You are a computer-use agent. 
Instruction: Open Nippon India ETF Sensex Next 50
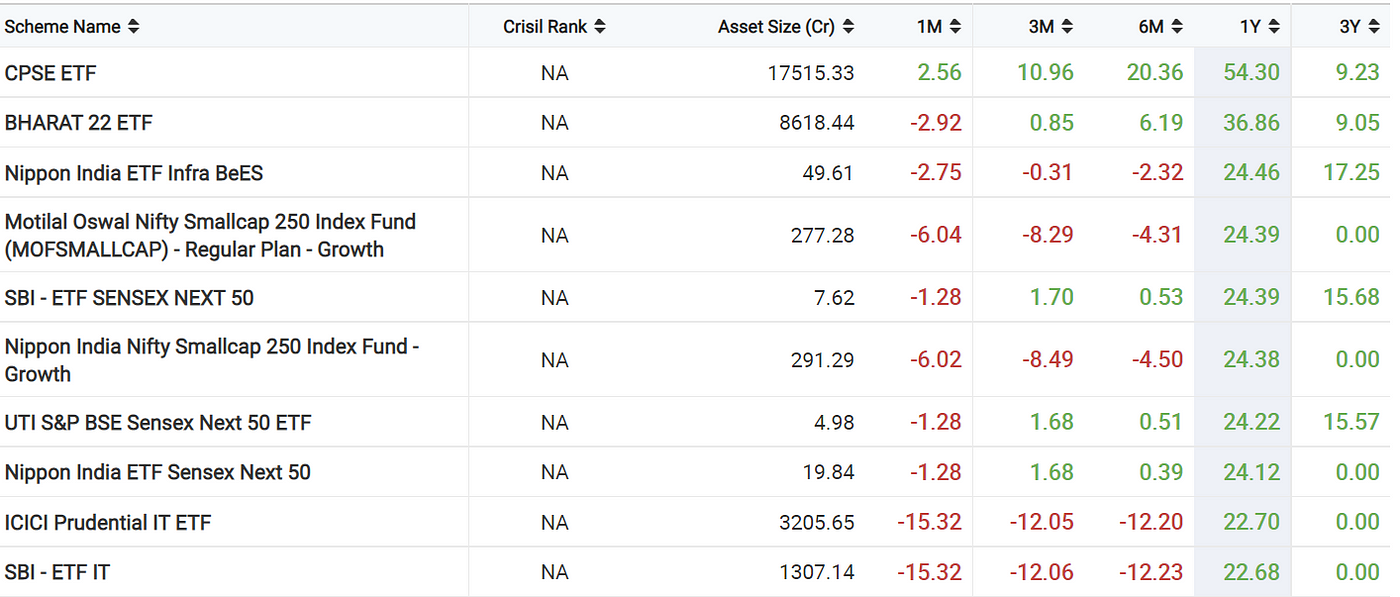tap(157, 472)
